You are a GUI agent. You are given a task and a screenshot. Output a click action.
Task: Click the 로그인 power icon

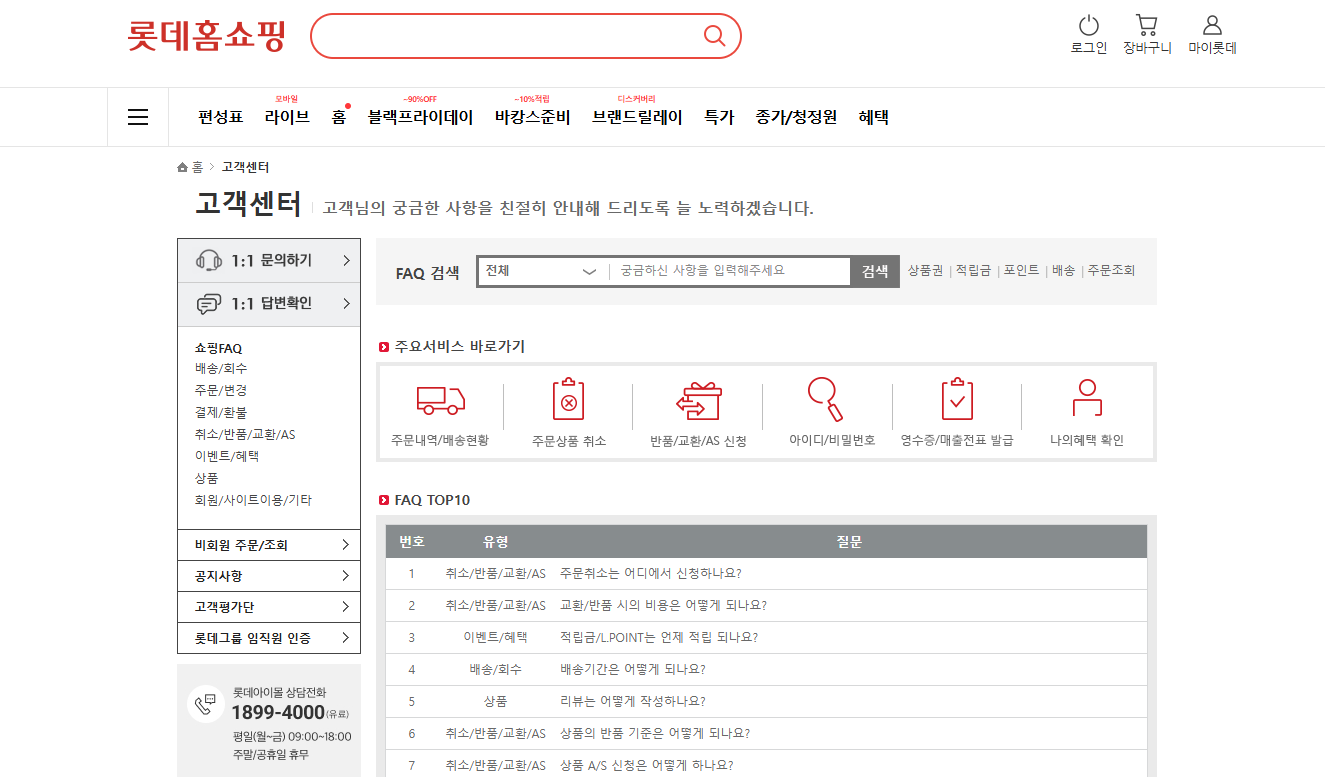[1089, 25]
